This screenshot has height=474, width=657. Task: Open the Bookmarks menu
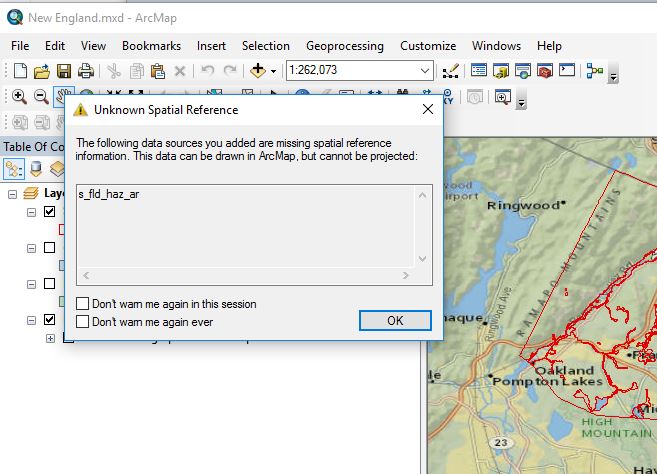pos(151,46)
